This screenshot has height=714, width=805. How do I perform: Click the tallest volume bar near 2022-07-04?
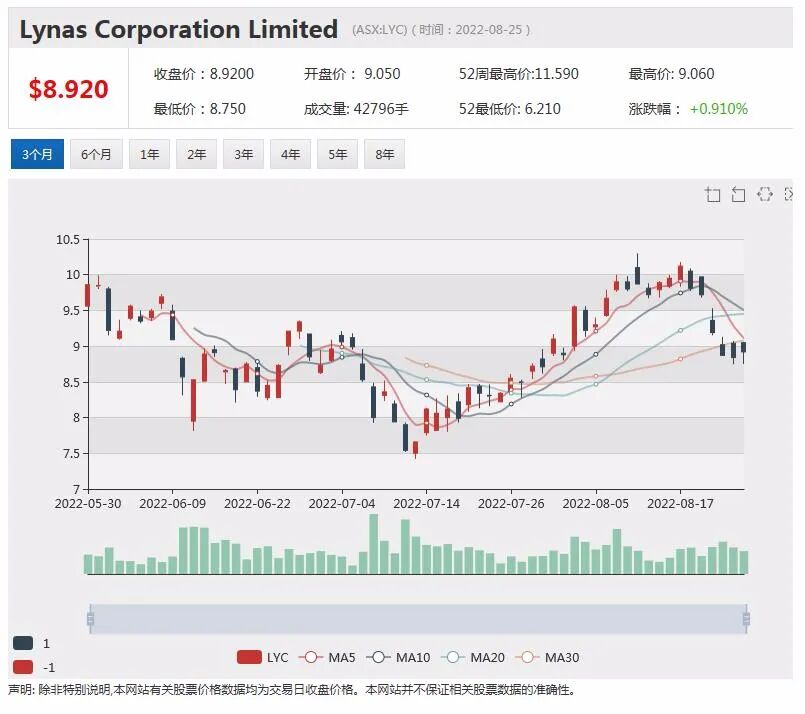point(374,544)
